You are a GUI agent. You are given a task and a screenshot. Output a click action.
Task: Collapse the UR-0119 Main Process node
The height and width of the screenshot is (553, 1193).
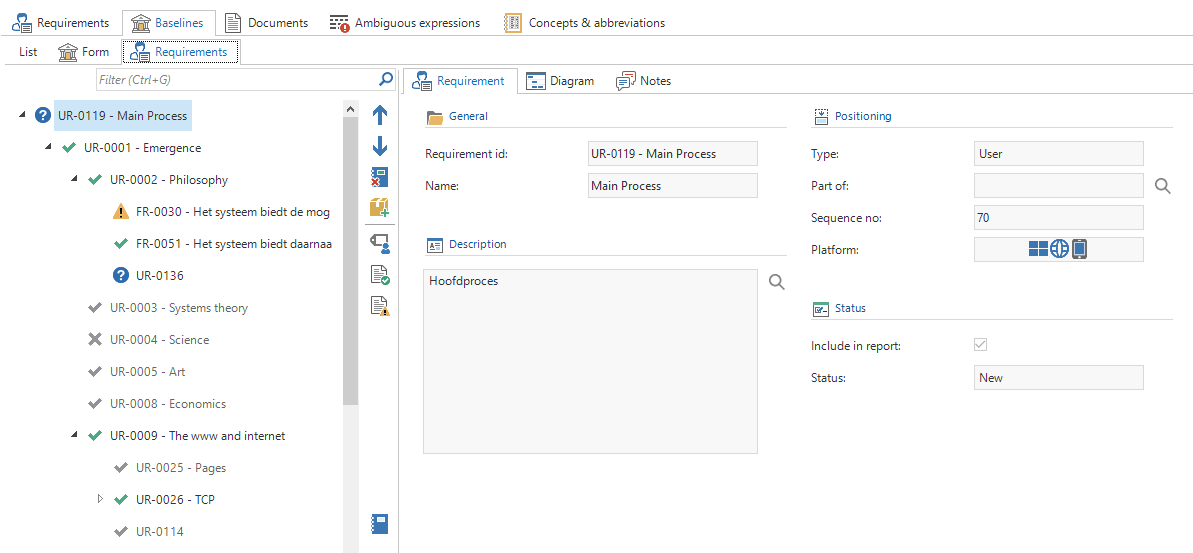(x=22, y=116)
